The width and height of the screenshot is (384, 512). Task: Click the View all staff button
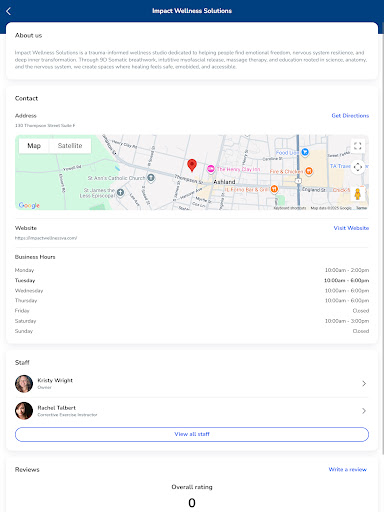point(192,434)
